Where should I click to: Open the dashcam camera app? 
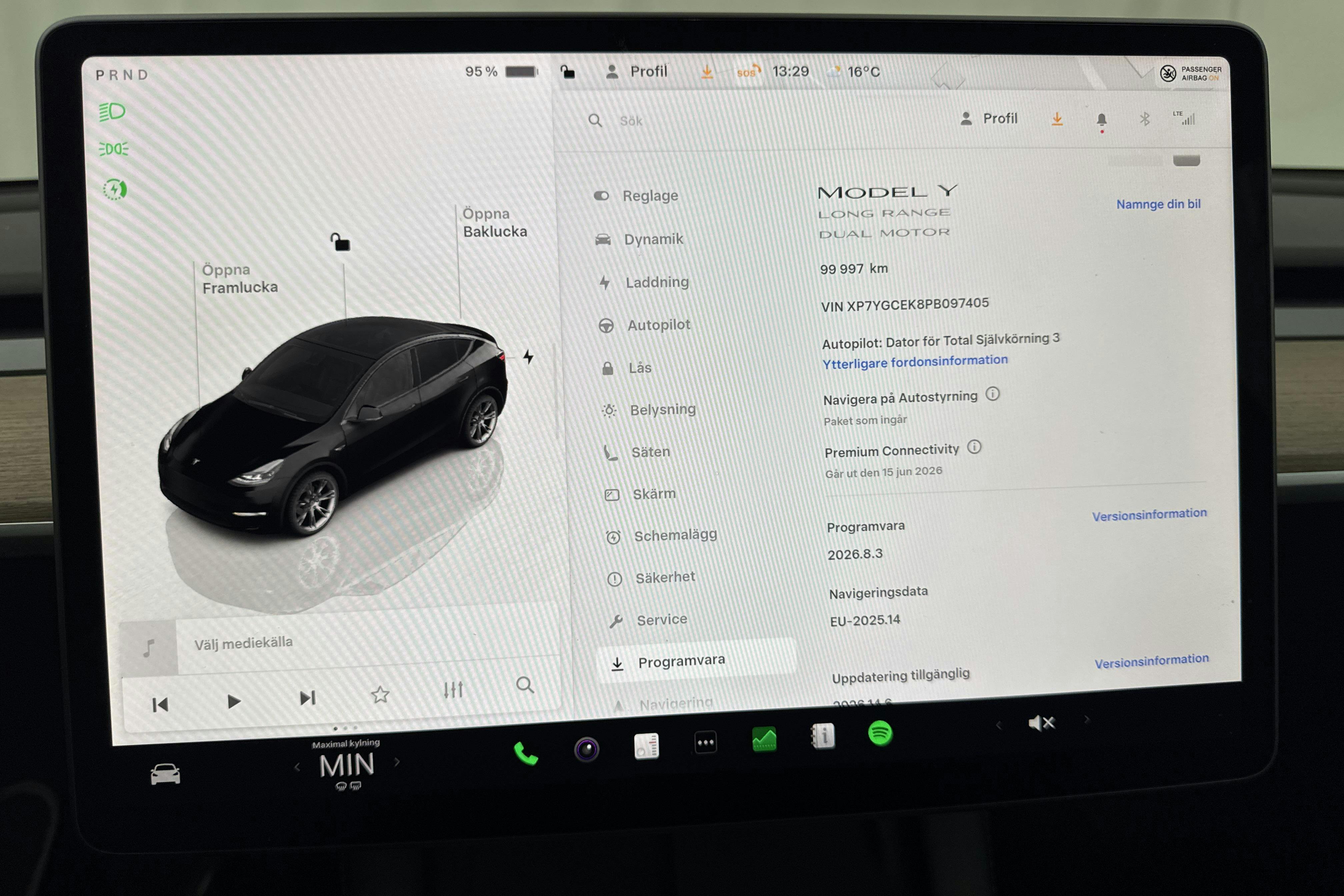click(586, 749)
